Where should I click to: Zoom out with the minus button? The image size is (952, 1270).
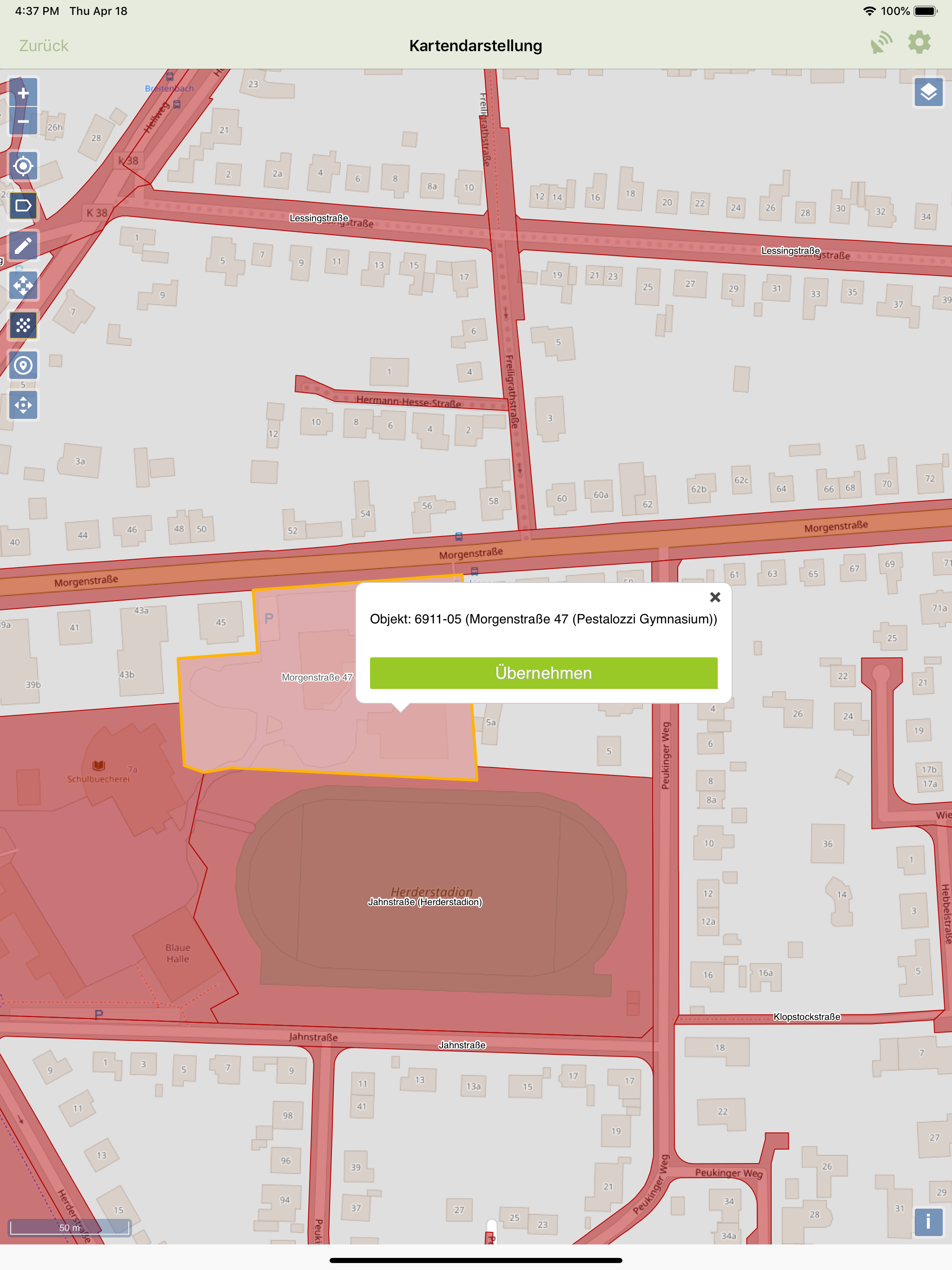pyautogui.click(x=23, y=121)
